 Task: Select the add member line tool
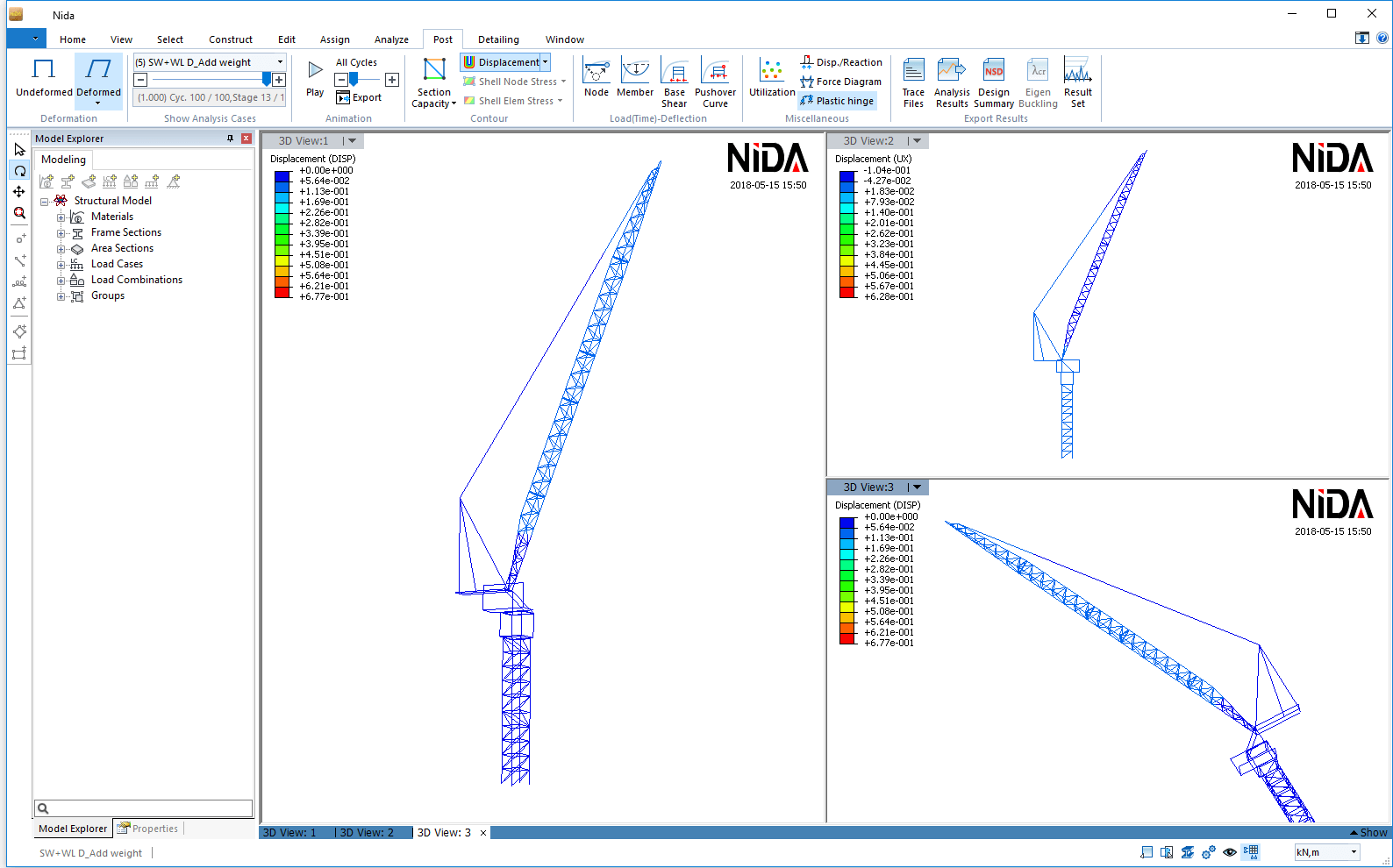click(19, 260)
